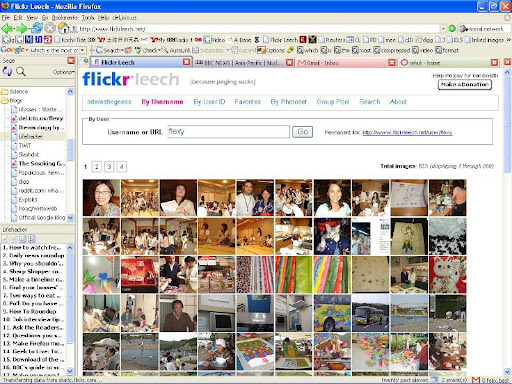Screen dimensions: 512x384
Task: Open the address bar history dropdown
Action: point(443,29)
